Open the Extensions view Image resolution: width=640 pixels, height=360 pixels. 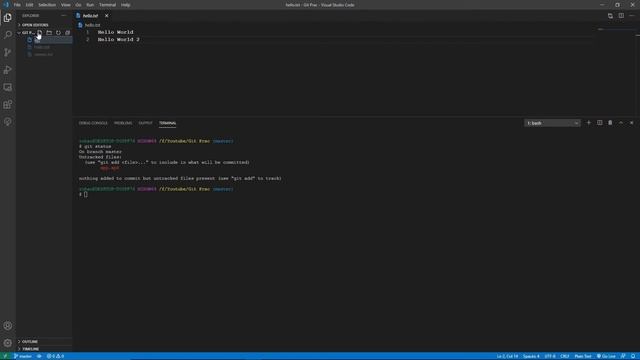pos(7,104)
